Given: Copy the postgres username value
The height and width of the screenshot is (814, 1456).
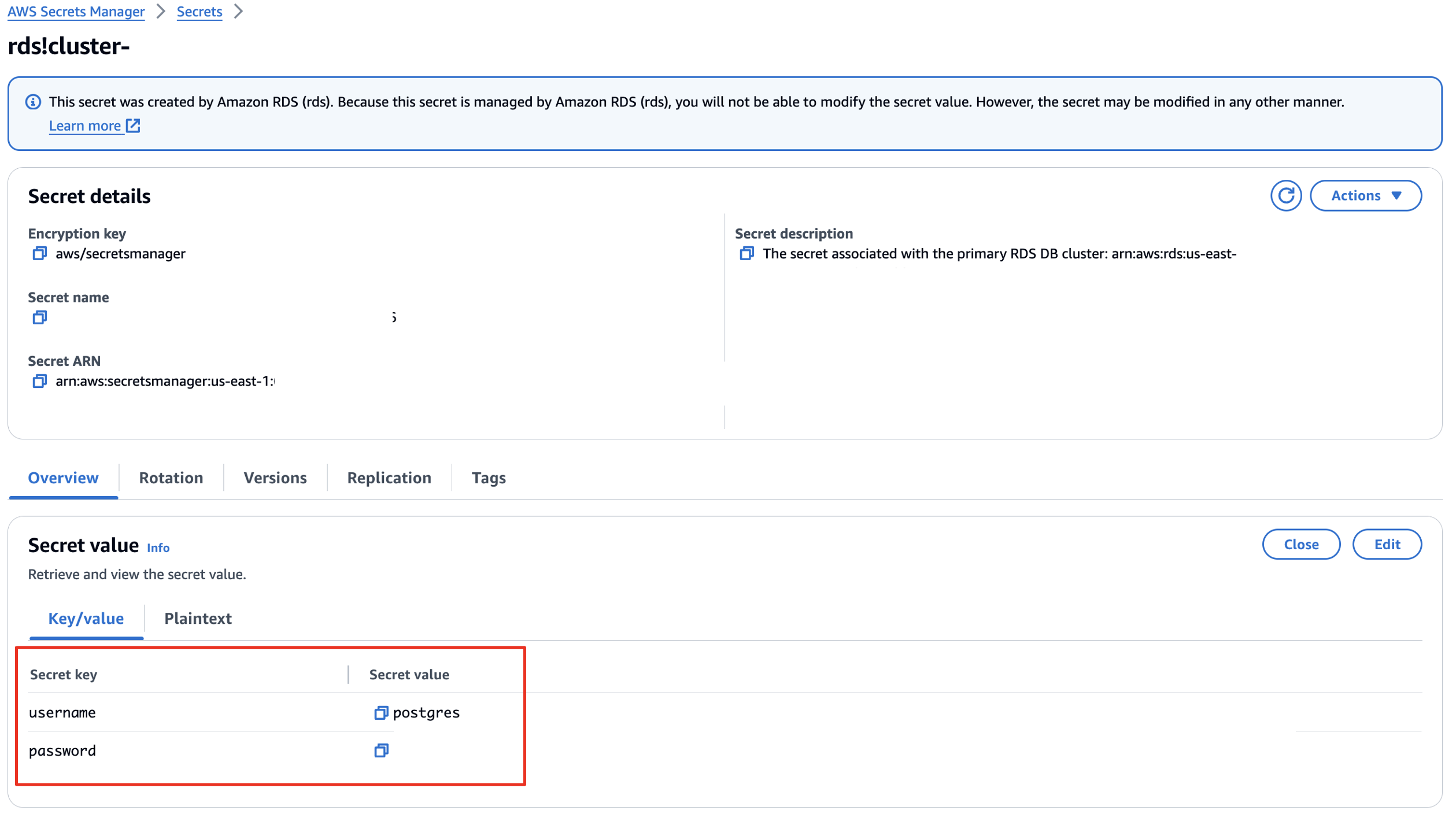Looking at the screenshot, I should [380, 713].
